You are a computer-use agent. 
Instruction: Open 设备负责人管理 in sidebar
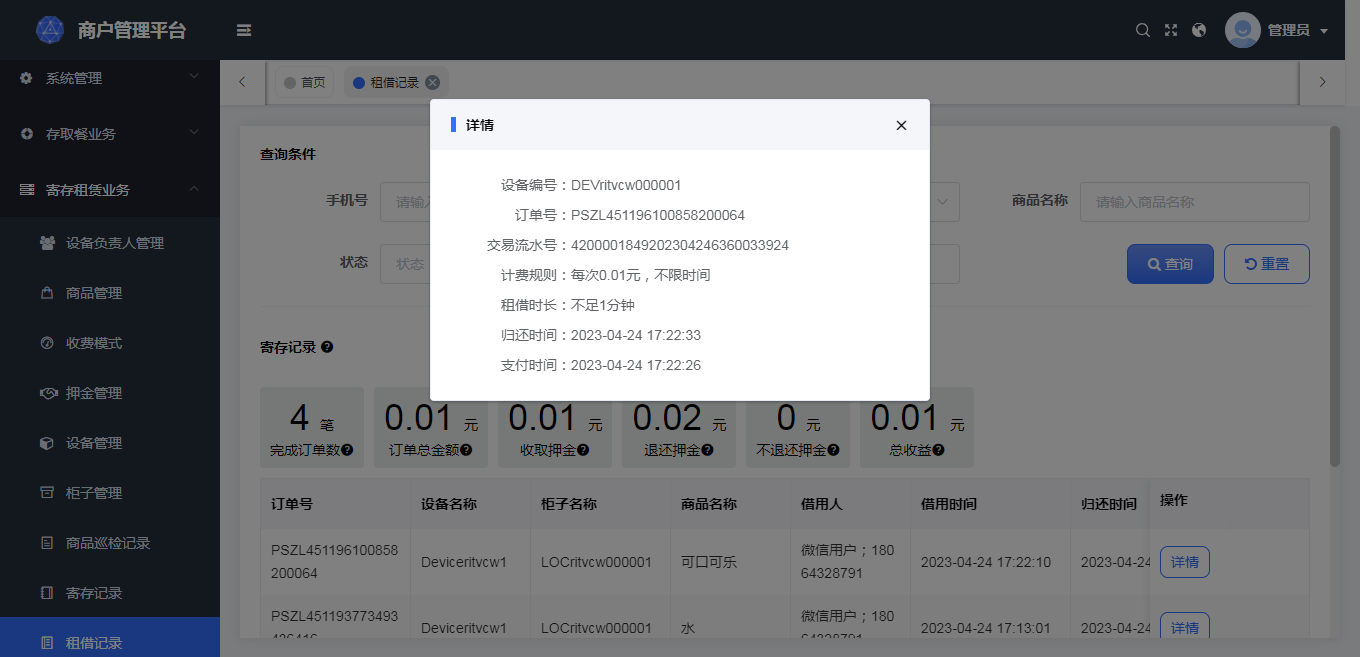coord(110,243)
